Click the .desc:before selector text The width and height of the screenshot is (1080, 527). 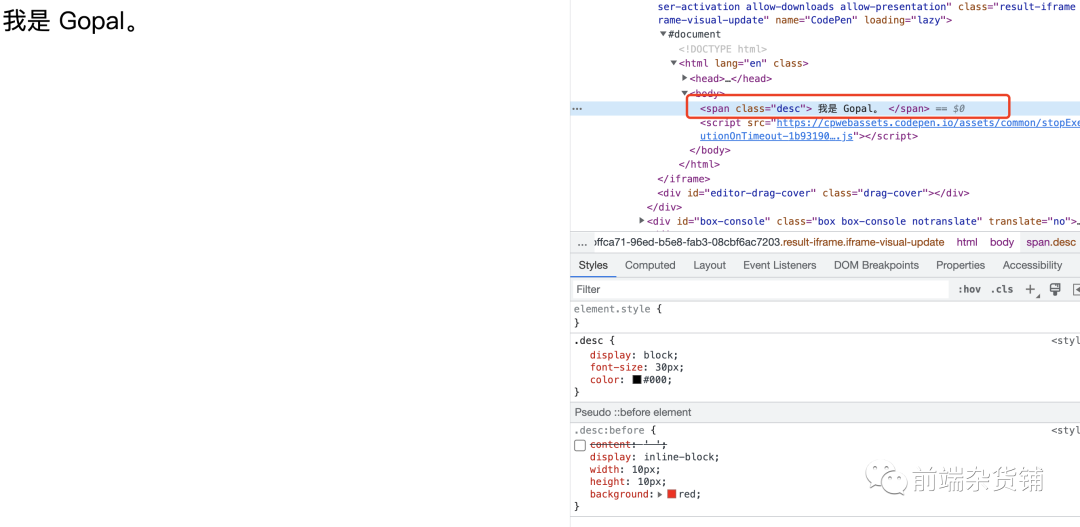click(609, 431)
